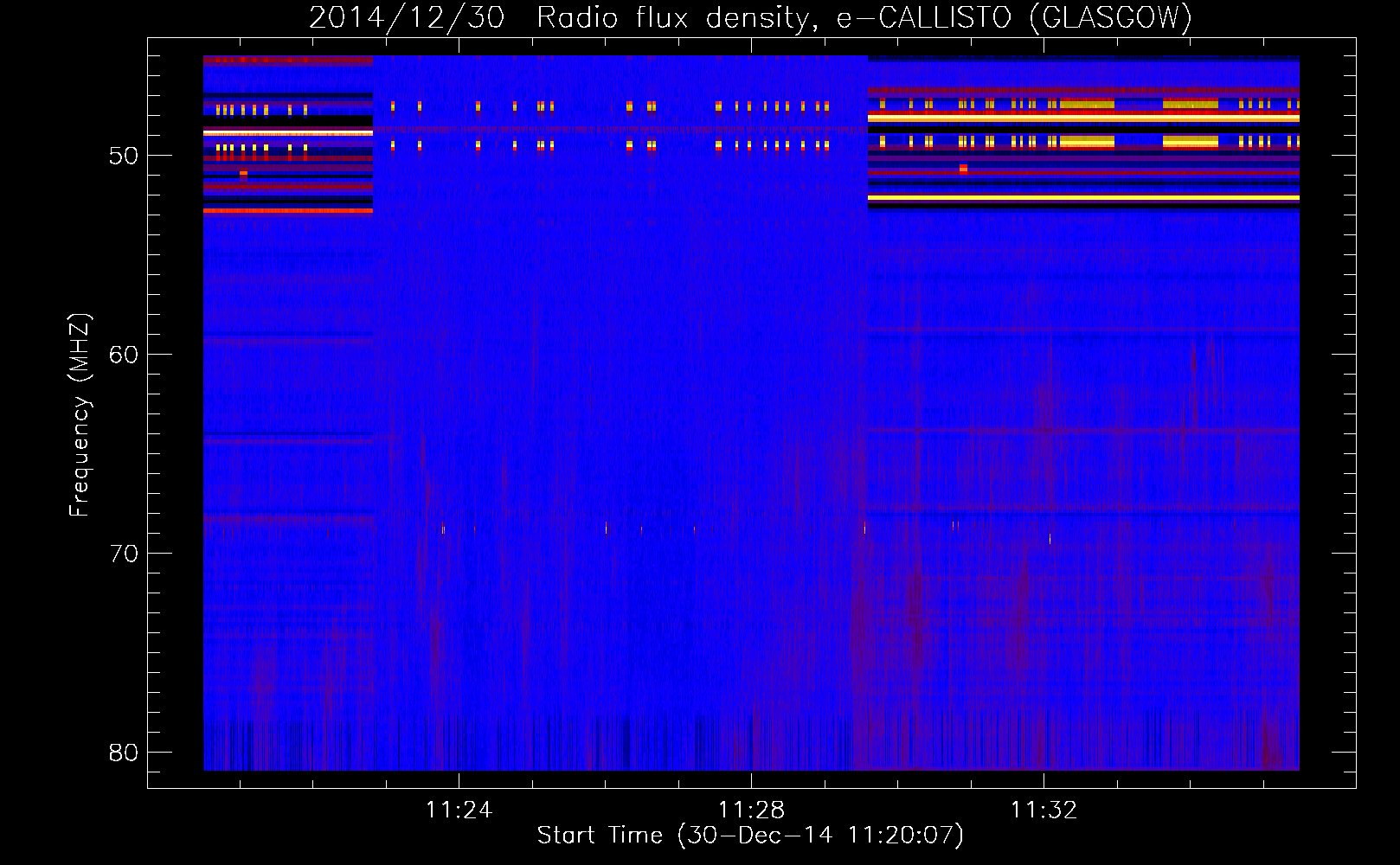Image resolution: width=1400 pixels, height=865 pixels.
Task: Click the x-axis time label "11:32"
Action: pos(1044,811)
